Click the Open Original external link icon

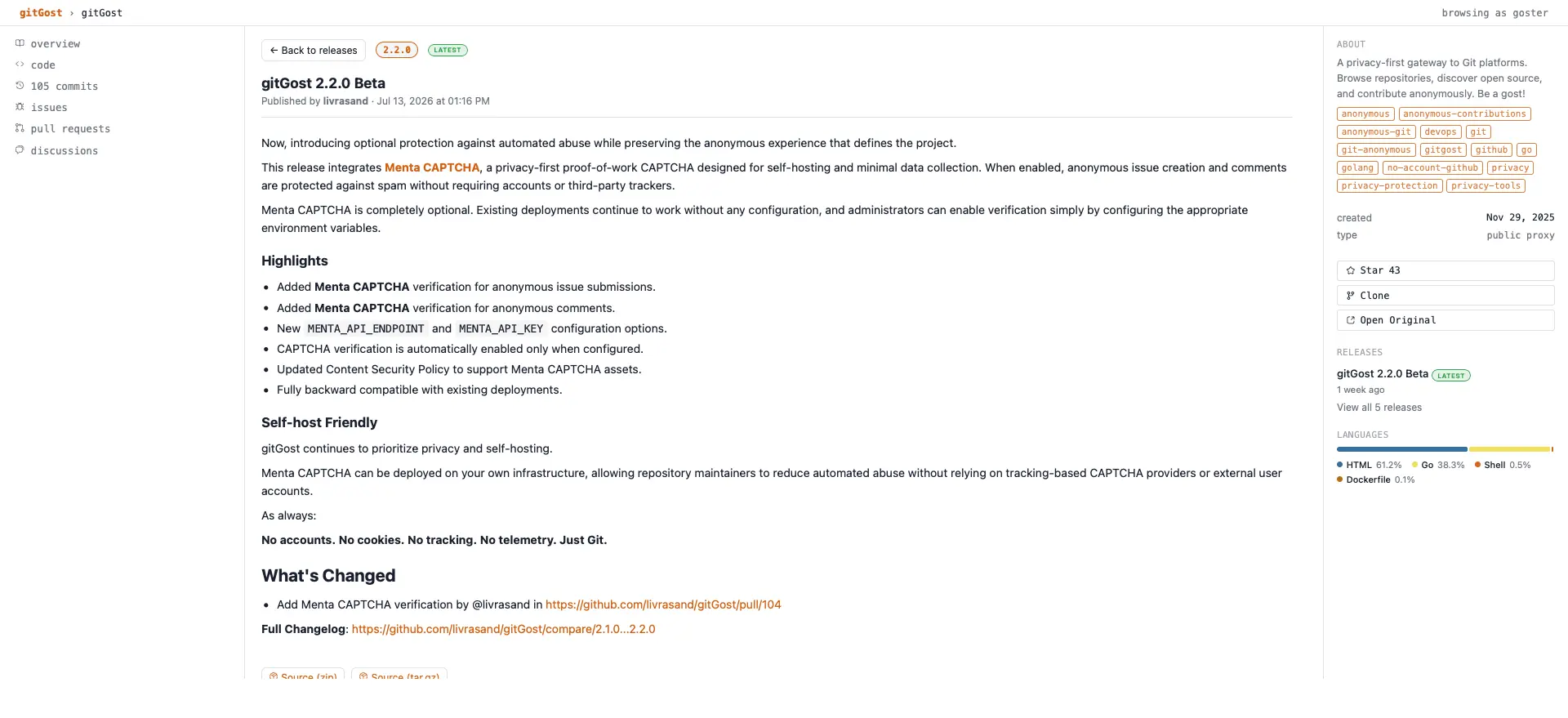click(x=1351, y=320)
